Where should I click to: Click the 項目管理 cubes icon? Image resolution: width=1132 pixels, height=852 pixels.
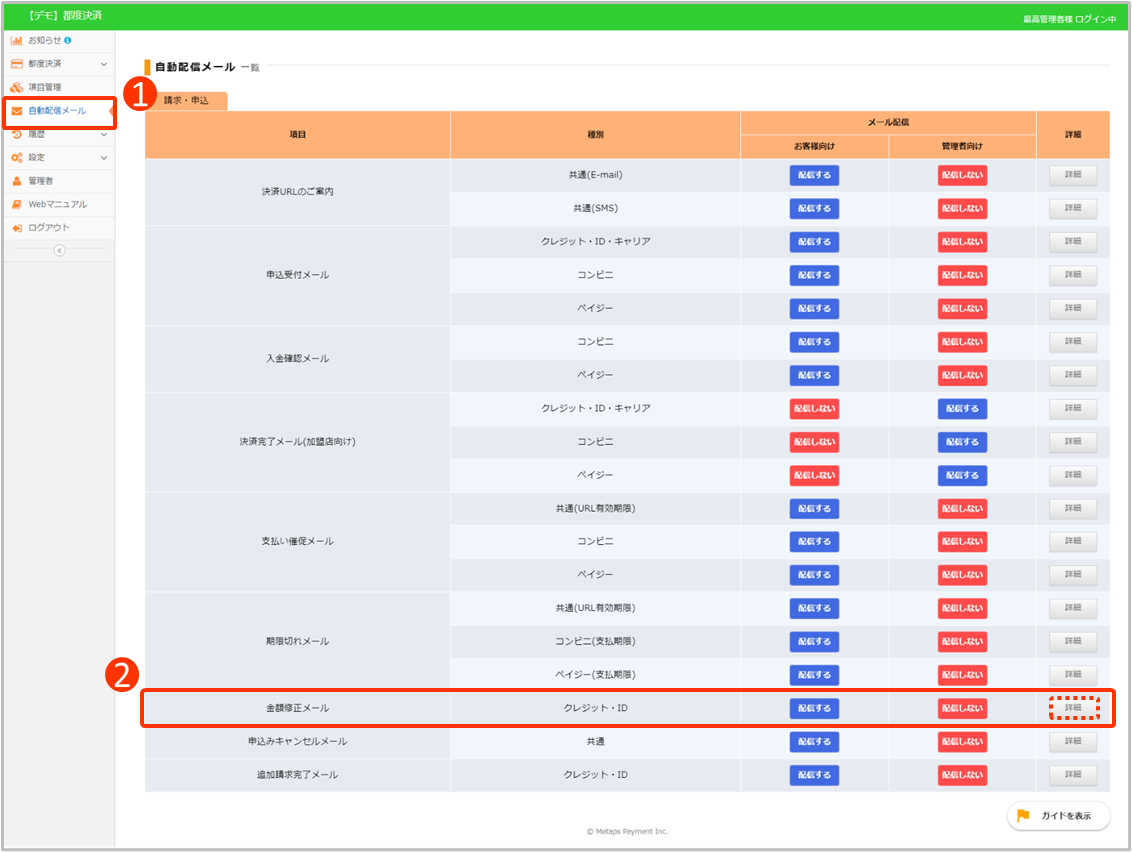click(x=17, y=87)
